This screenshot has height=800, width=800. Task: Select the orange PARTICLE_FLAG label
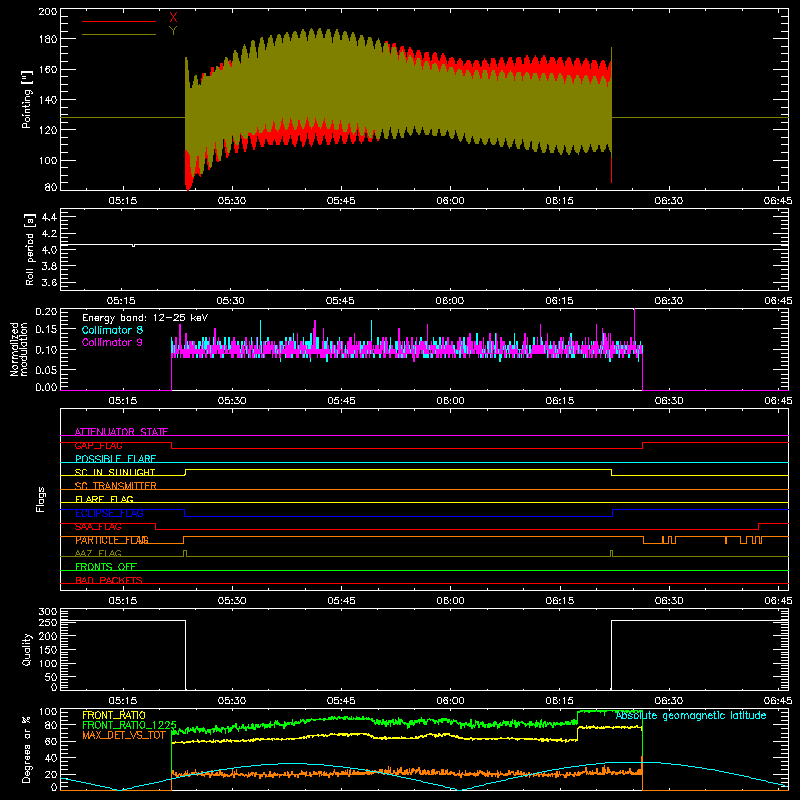coord(112,540)
